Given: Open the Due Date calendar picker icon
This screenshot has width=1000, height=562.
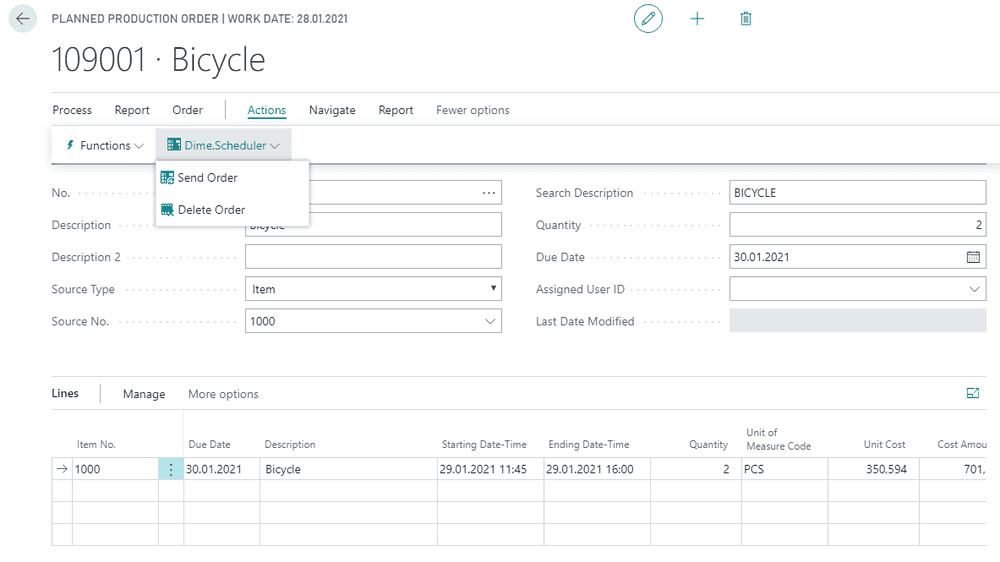Looking at the screenshot, I should tap(973, 257).
